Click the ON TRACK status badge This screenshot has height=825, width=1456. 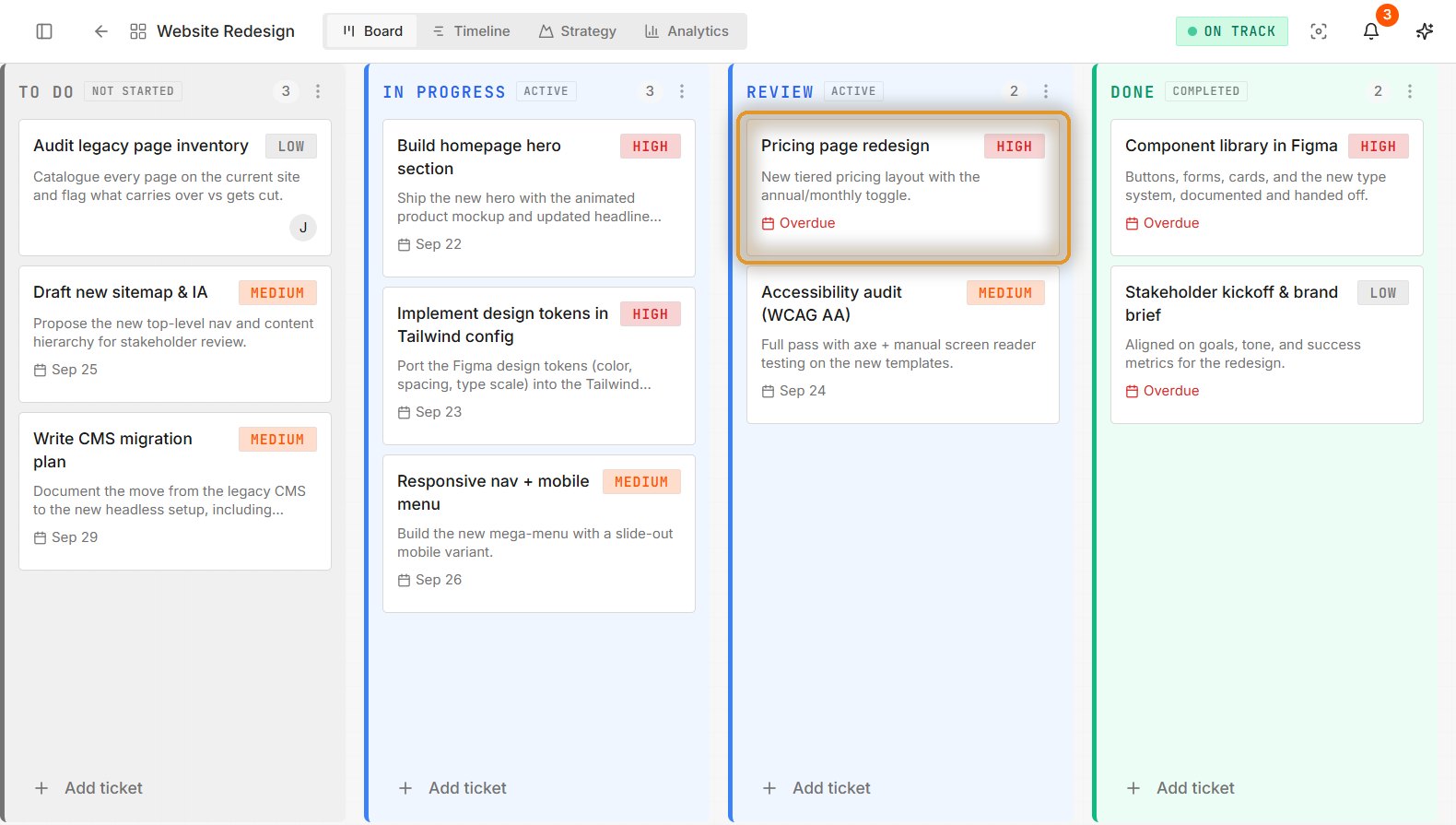tap(1231, 31)
